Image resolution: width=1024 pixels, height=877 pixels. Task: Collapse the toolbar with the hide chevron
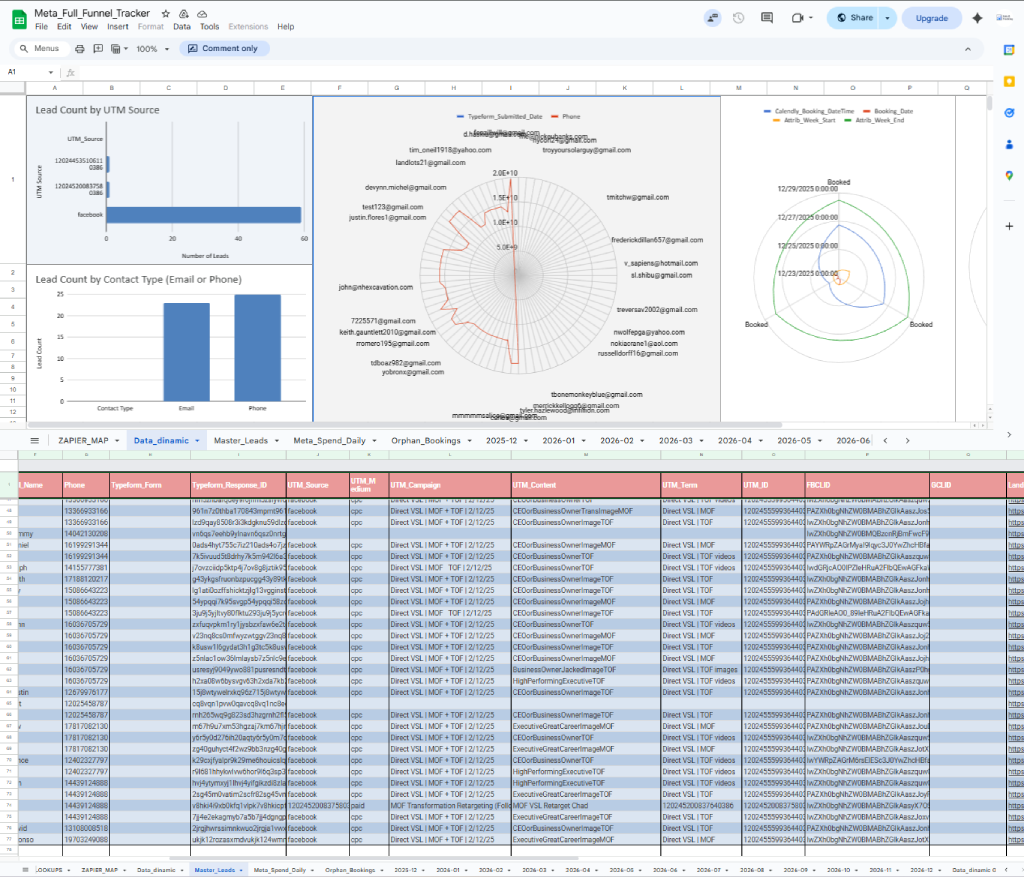pos(967,49)
